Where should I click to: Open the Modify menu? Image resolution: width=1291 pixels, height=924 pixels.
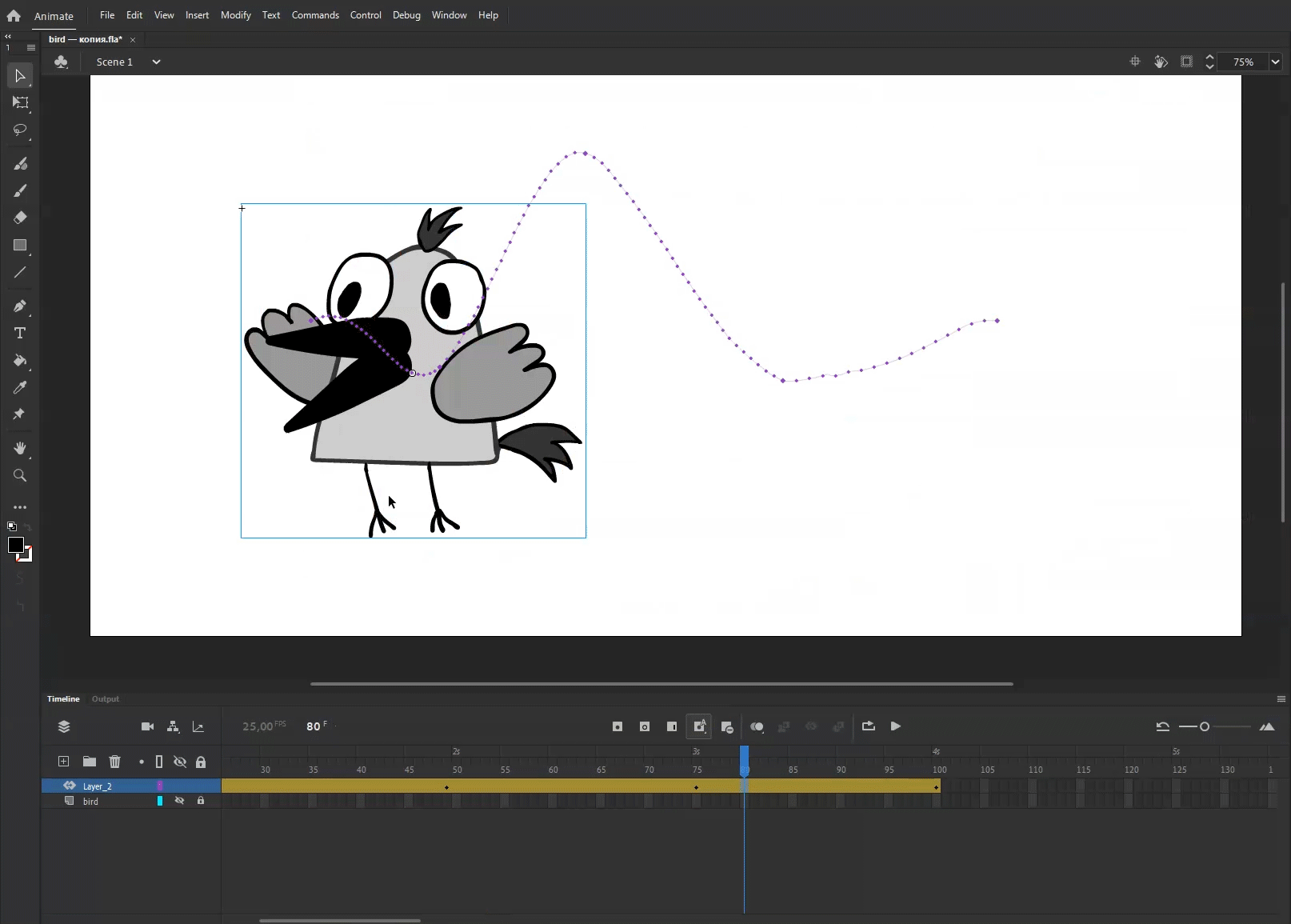[235, 15]
